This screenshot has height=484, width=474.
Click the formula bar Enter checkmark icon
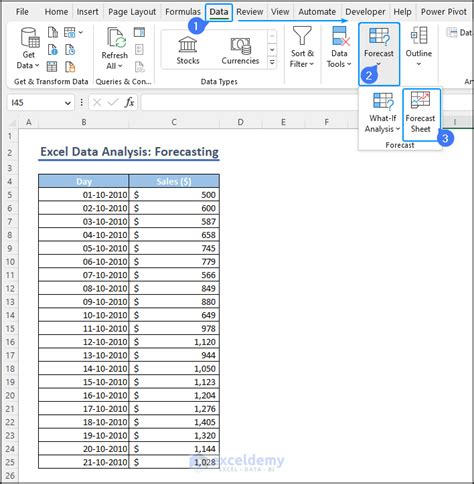point(113,102)
